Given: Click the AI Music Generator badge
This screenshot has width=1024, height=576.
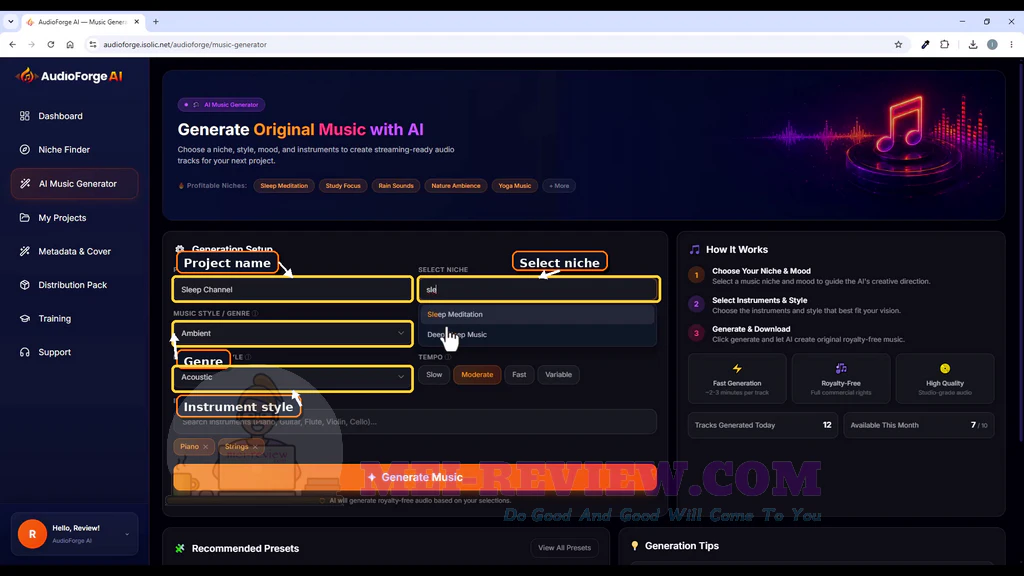Looking at the screenshot, I should 221,104.
